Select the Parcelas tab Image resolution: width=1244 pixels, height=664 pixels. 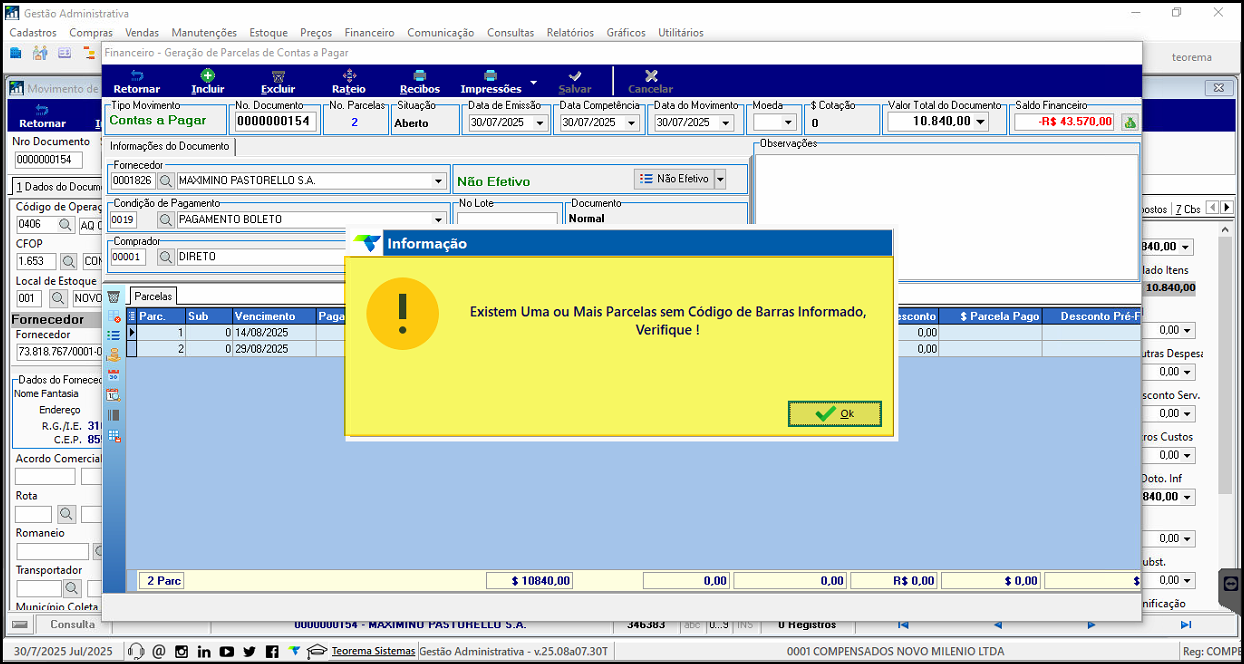pos(154,296)
